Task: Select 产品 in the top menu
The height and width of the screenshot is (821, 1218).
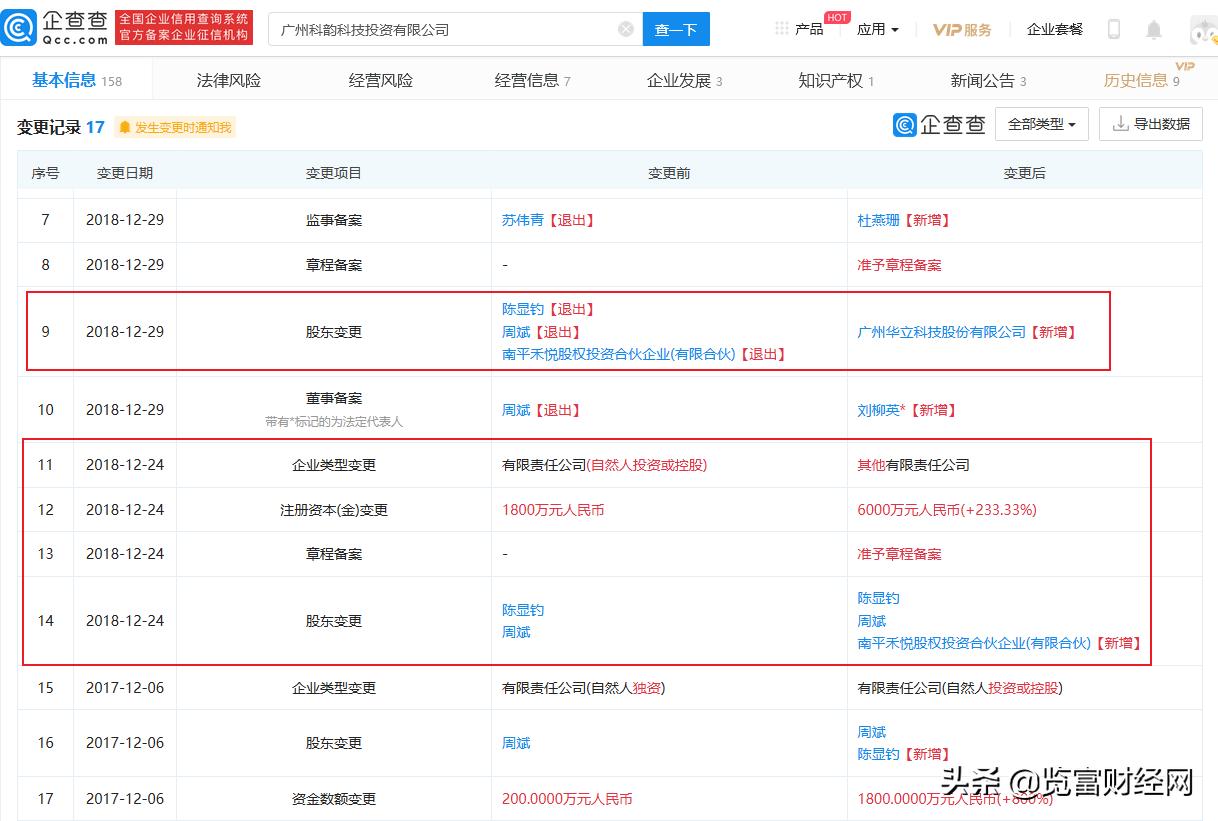Action: tap(810, 29)
